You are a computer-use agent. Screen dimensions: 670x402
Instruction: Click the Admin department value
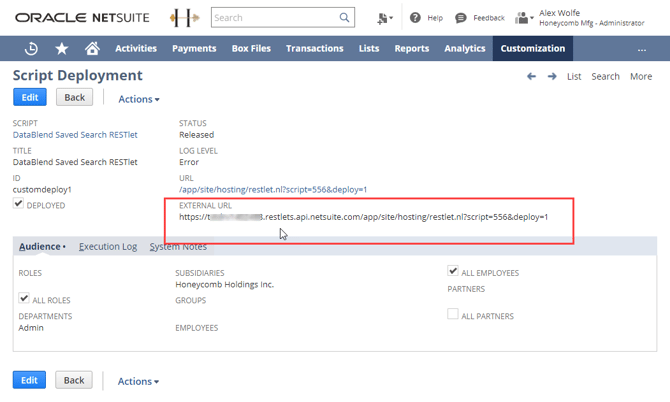[31, 328]
